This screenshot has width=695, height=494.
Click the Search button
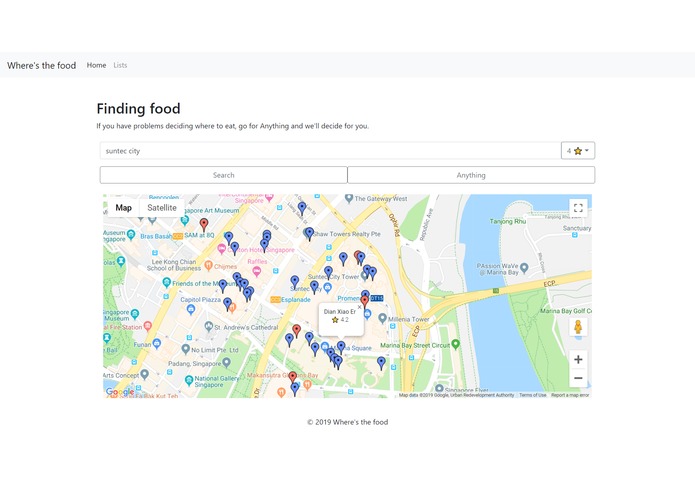[x=223, y=175]
